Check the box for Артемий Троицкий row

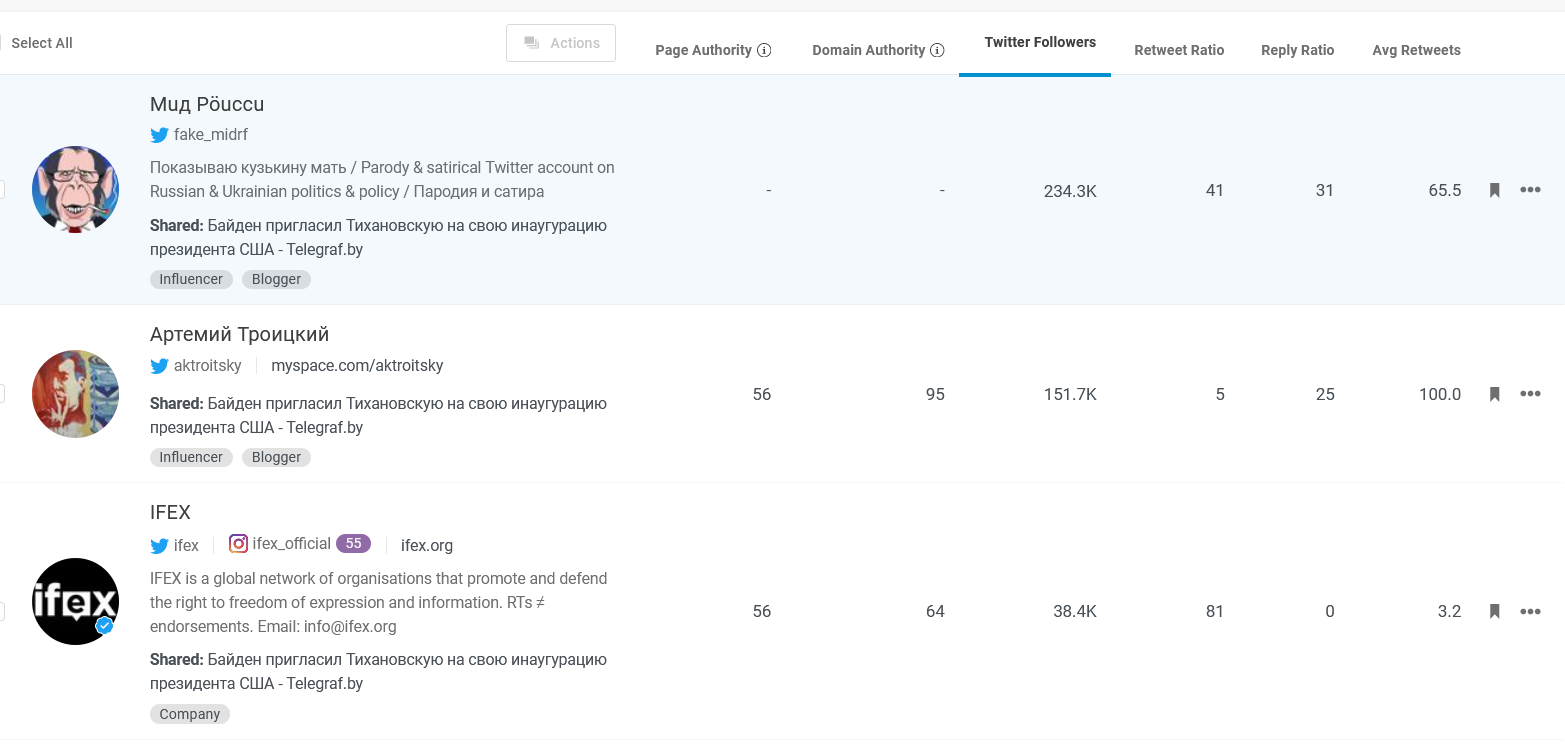(2, 394)
